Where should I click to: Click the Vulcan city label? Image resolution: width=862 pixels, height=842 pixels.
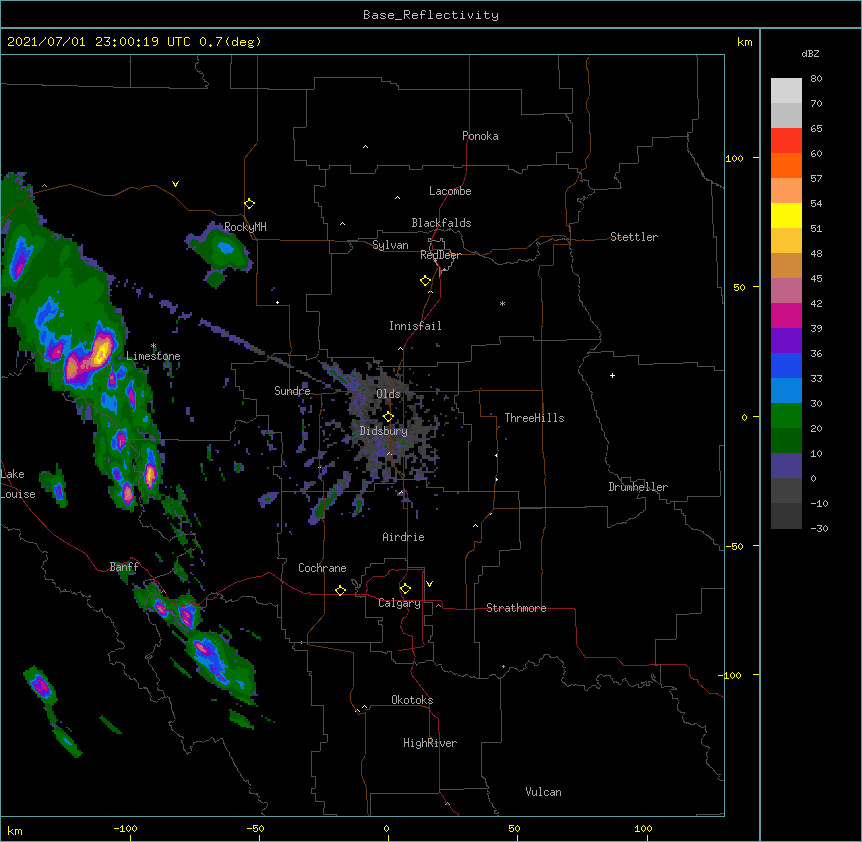tap(543, 792)
